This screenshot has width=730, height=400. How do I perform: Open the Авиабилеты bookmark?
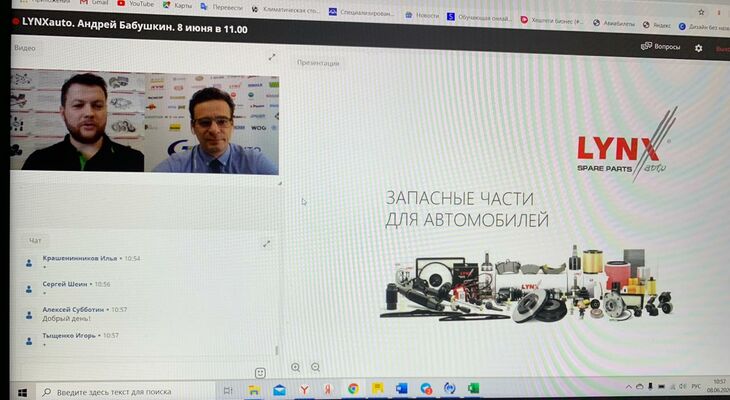click(614, 23)
